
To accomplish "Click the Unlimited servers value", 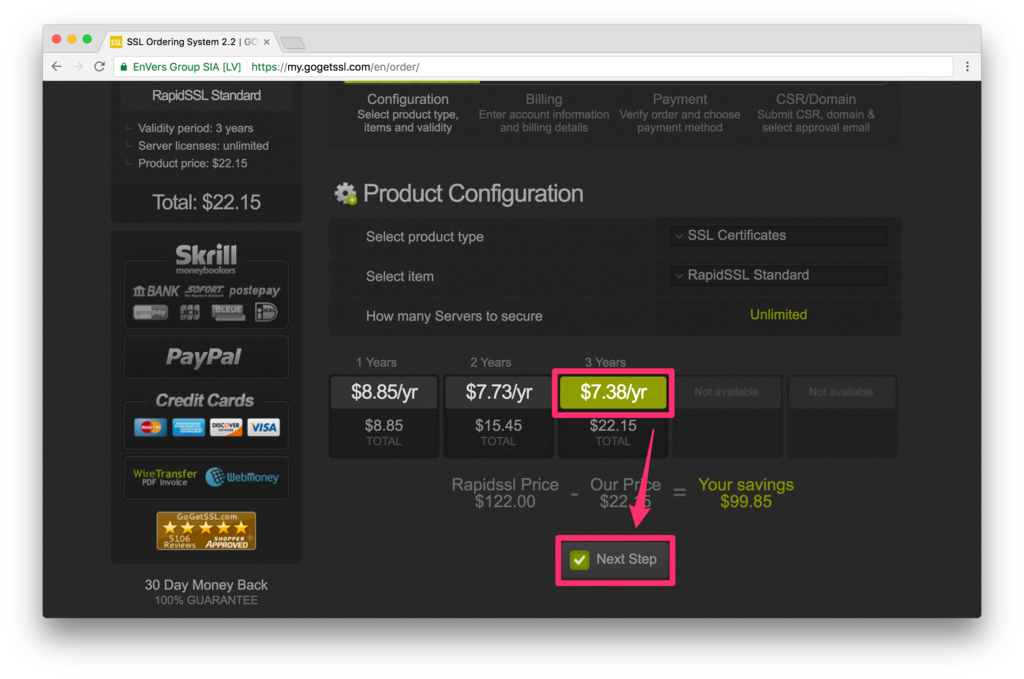I will (778, 315).
